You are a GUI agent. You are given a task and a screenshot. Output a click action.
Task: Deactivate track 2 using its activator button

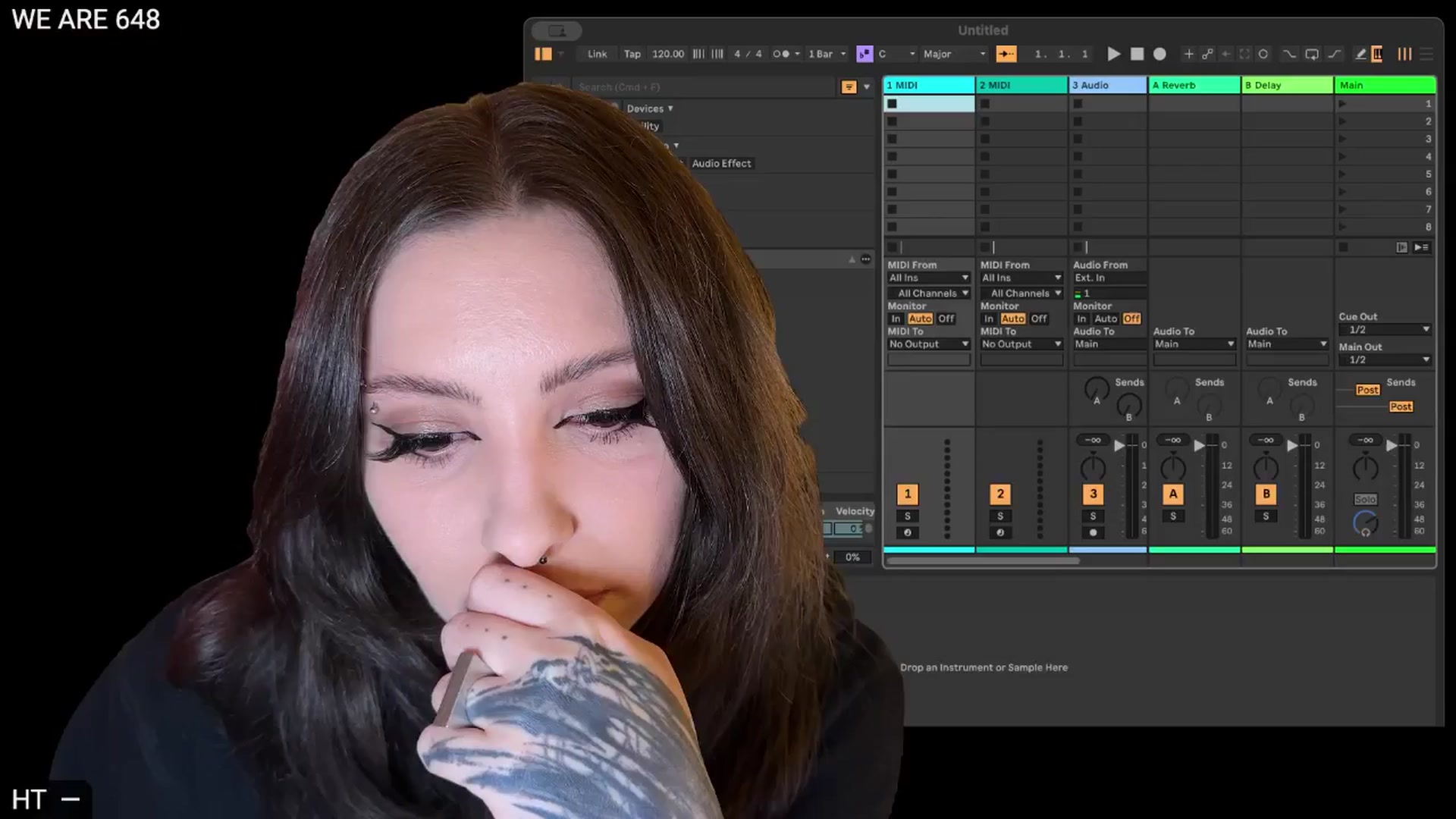pyautogui.click(x=1000, y=494)
